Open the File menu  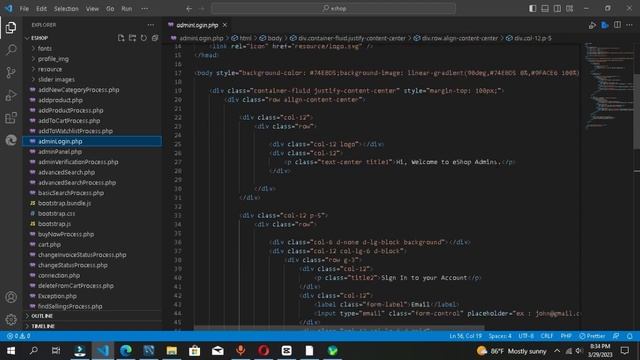tap(24, 9)
